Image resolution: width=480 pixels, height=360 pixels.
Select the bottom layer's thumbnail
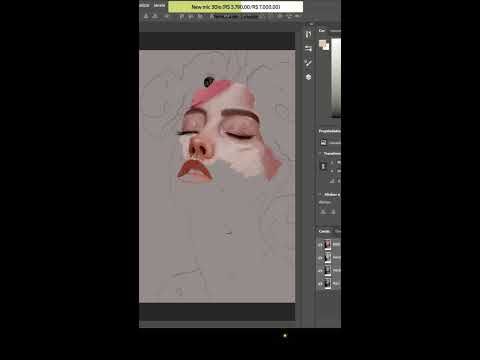328,284
